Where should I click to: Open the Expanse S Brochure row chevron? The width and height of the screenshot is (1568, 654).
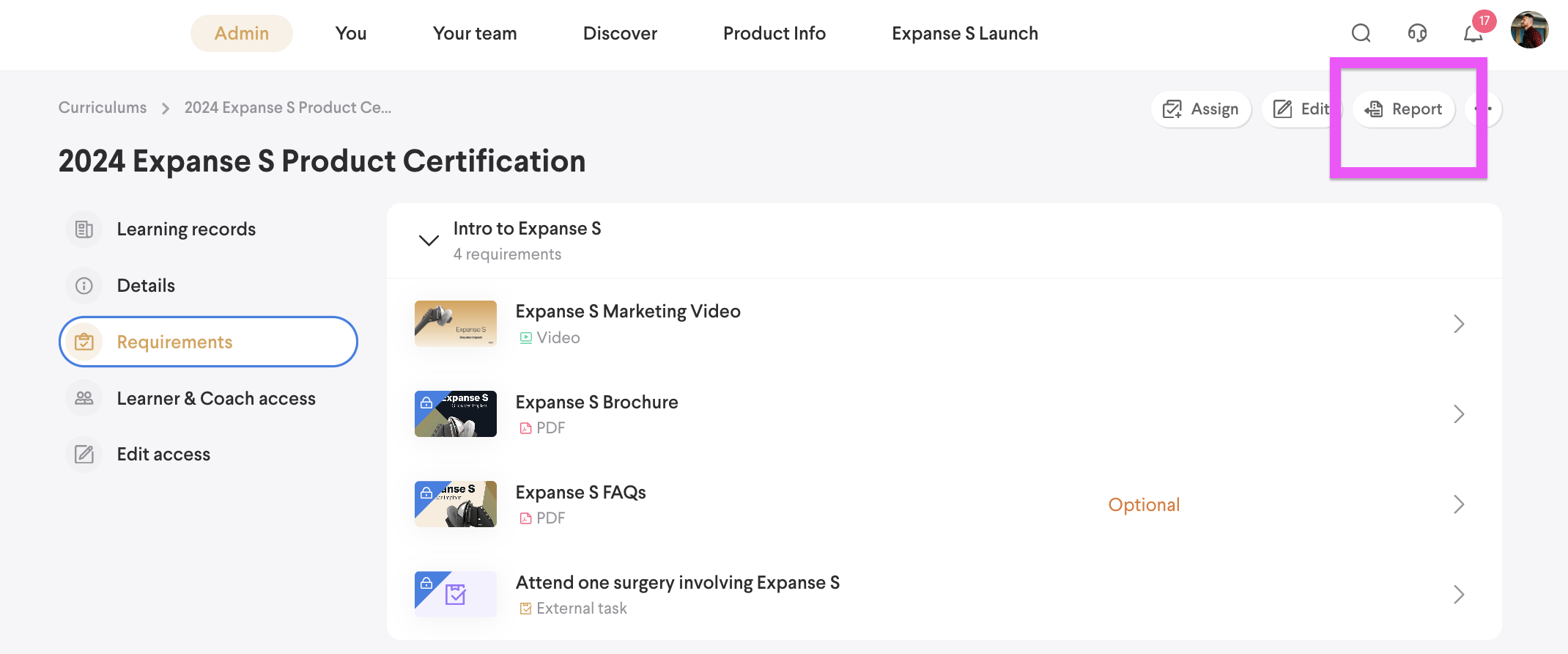tap(1458, 414)
